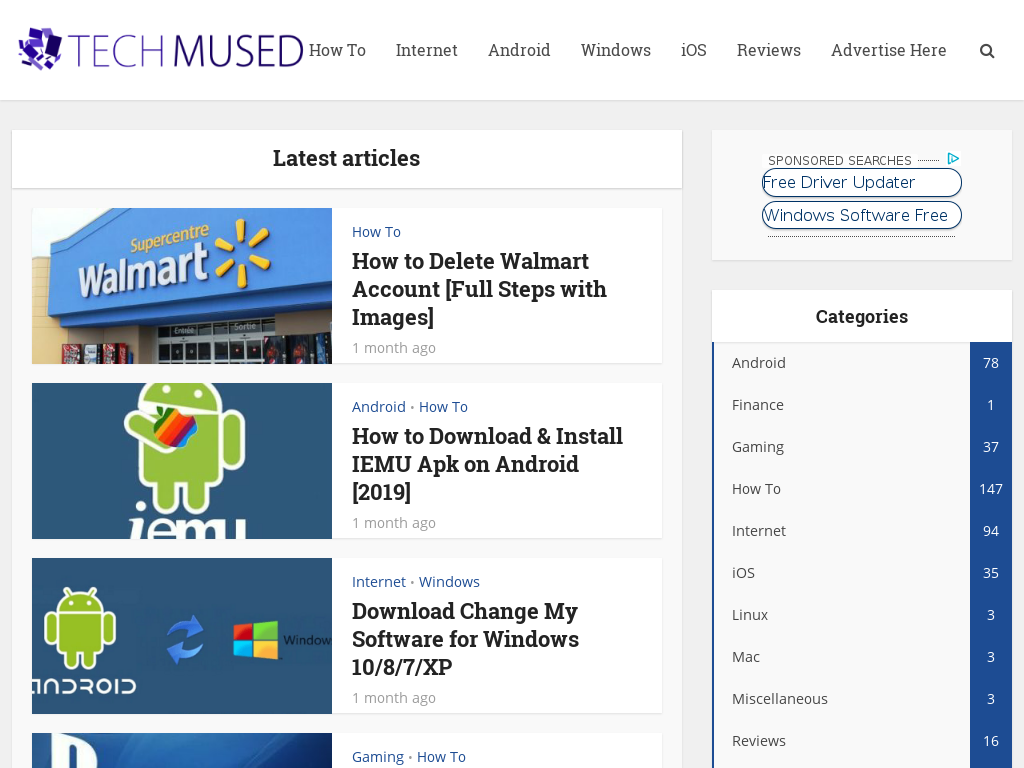Click the 35 count badge for iOS
The image size is (1024, 768).
(991, 573)
